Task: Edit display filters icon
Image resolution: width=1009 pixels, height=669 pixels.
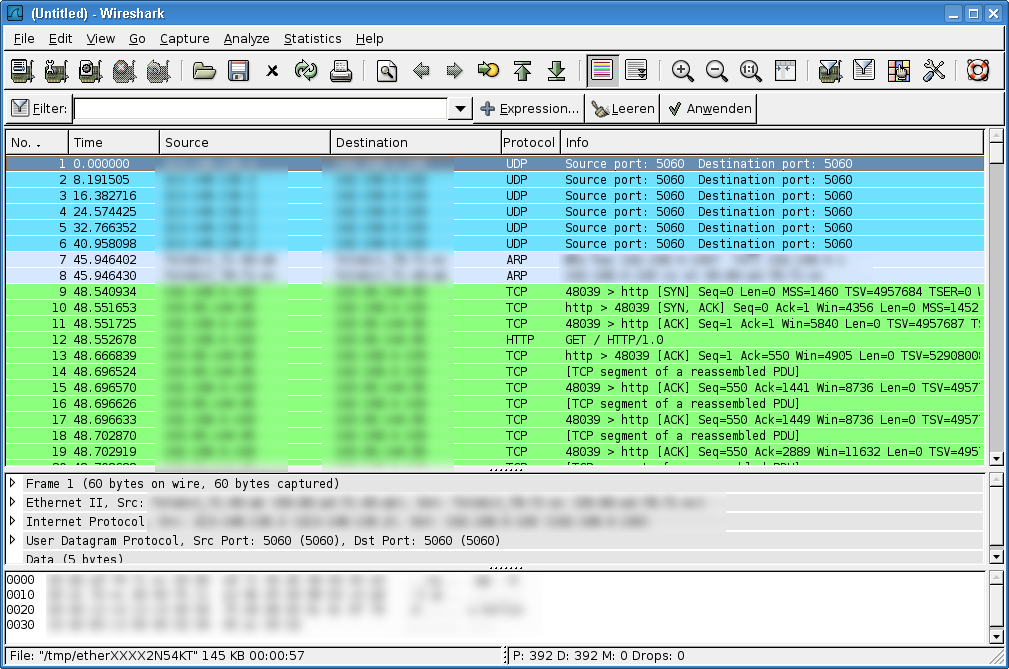Action: click(x=864, y=71)
